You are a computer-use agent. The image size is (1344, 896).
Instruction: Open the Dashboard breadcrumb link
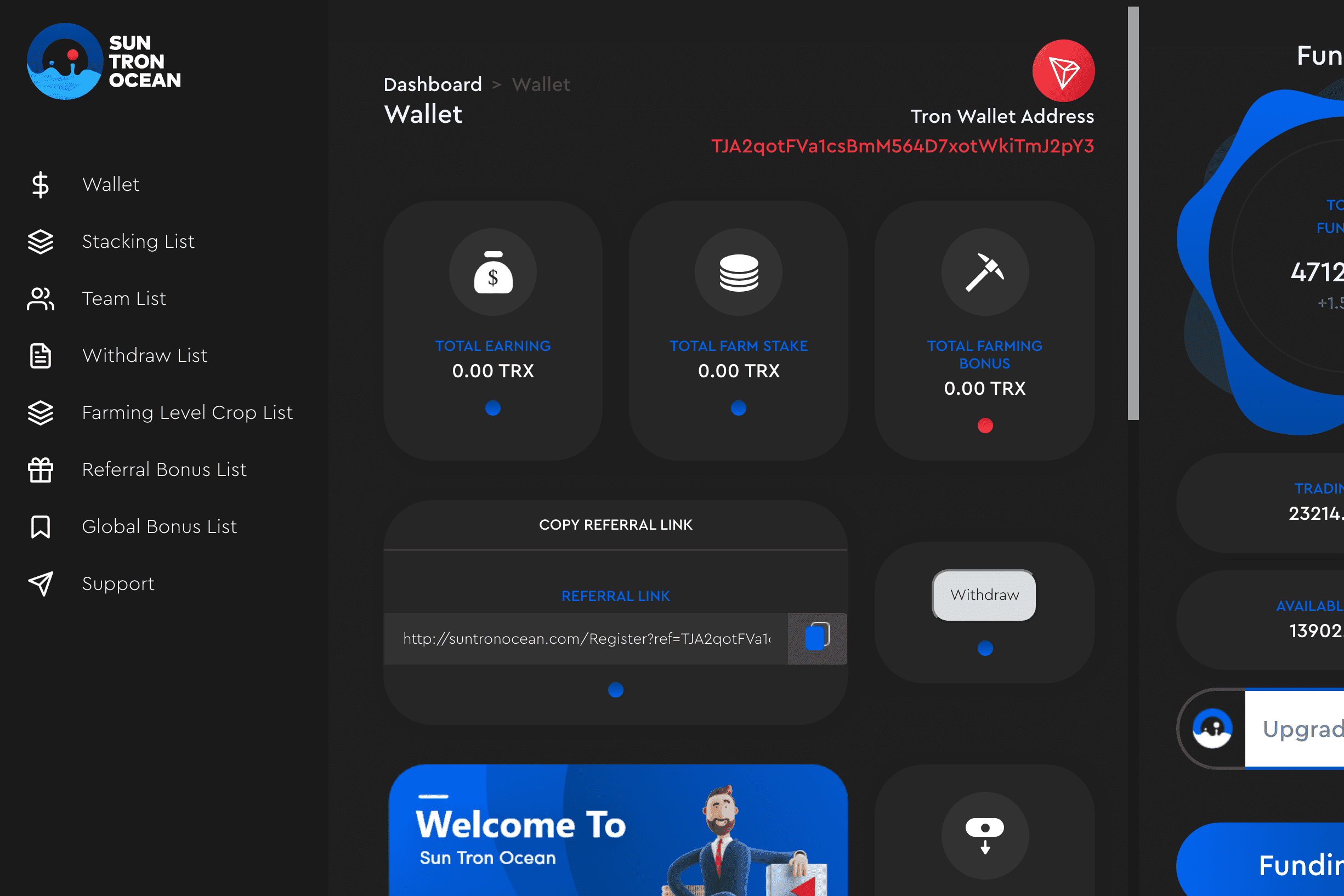click(x=433, y=84)
